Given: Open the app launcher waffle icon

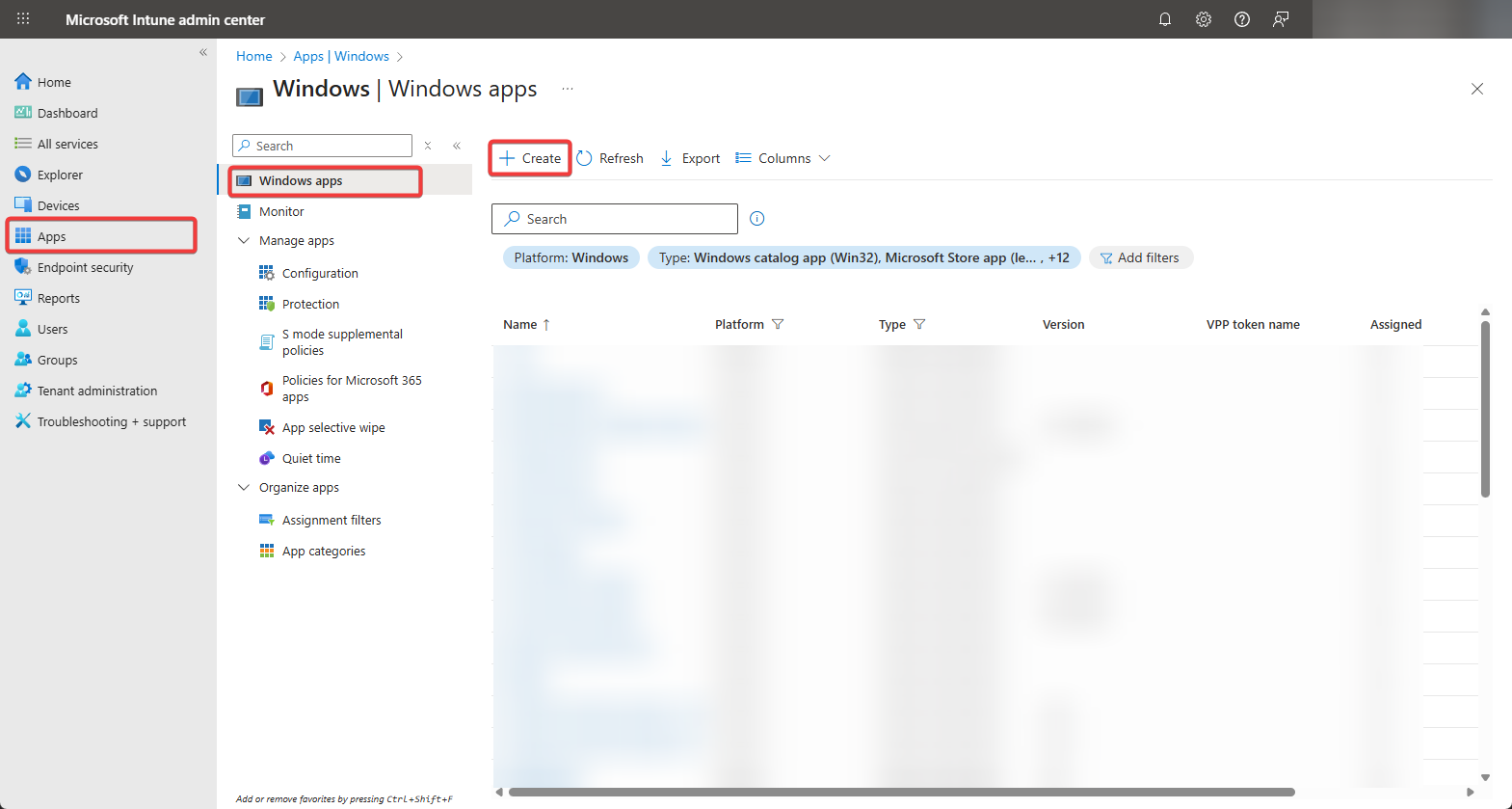Looking at the screenshot, I should pos(23,19).
